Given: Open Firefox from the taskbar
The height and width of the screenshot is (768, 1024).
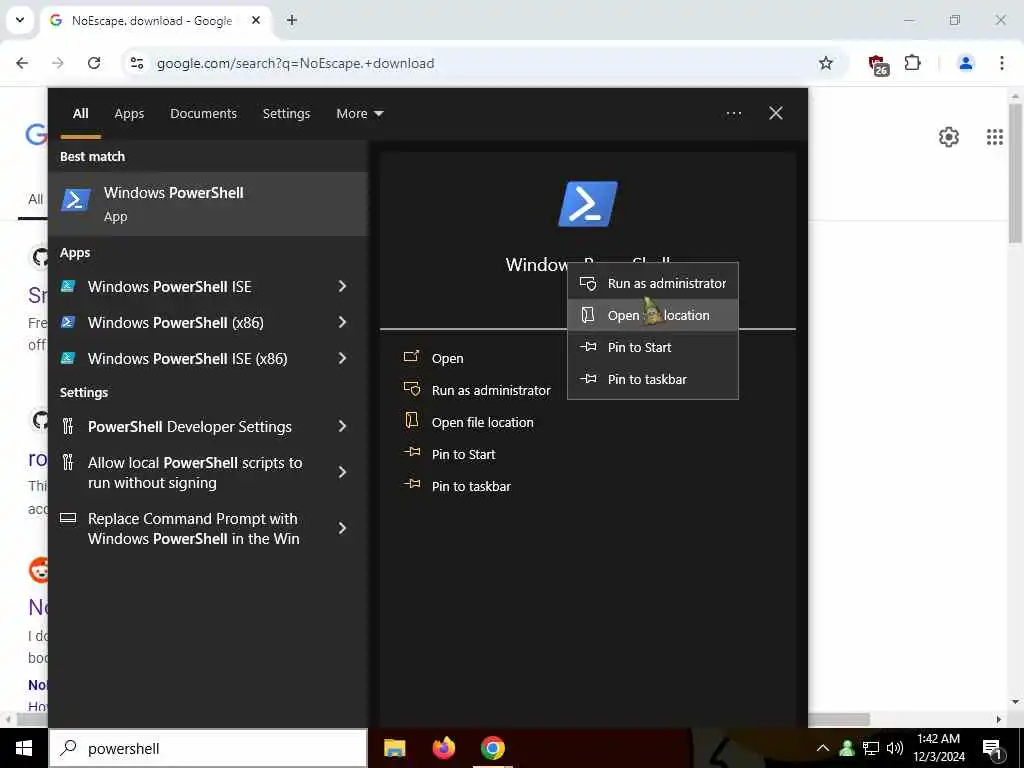Looking at the screenshot, I should 443,748.
